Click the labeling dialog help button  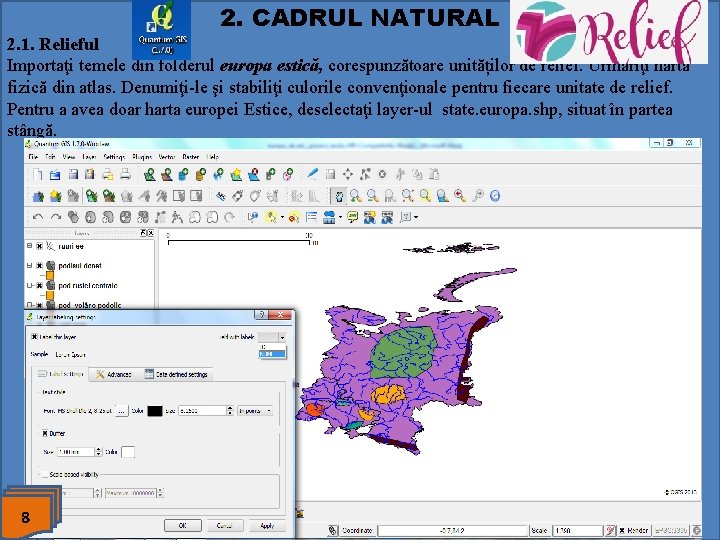click(261, 315)
